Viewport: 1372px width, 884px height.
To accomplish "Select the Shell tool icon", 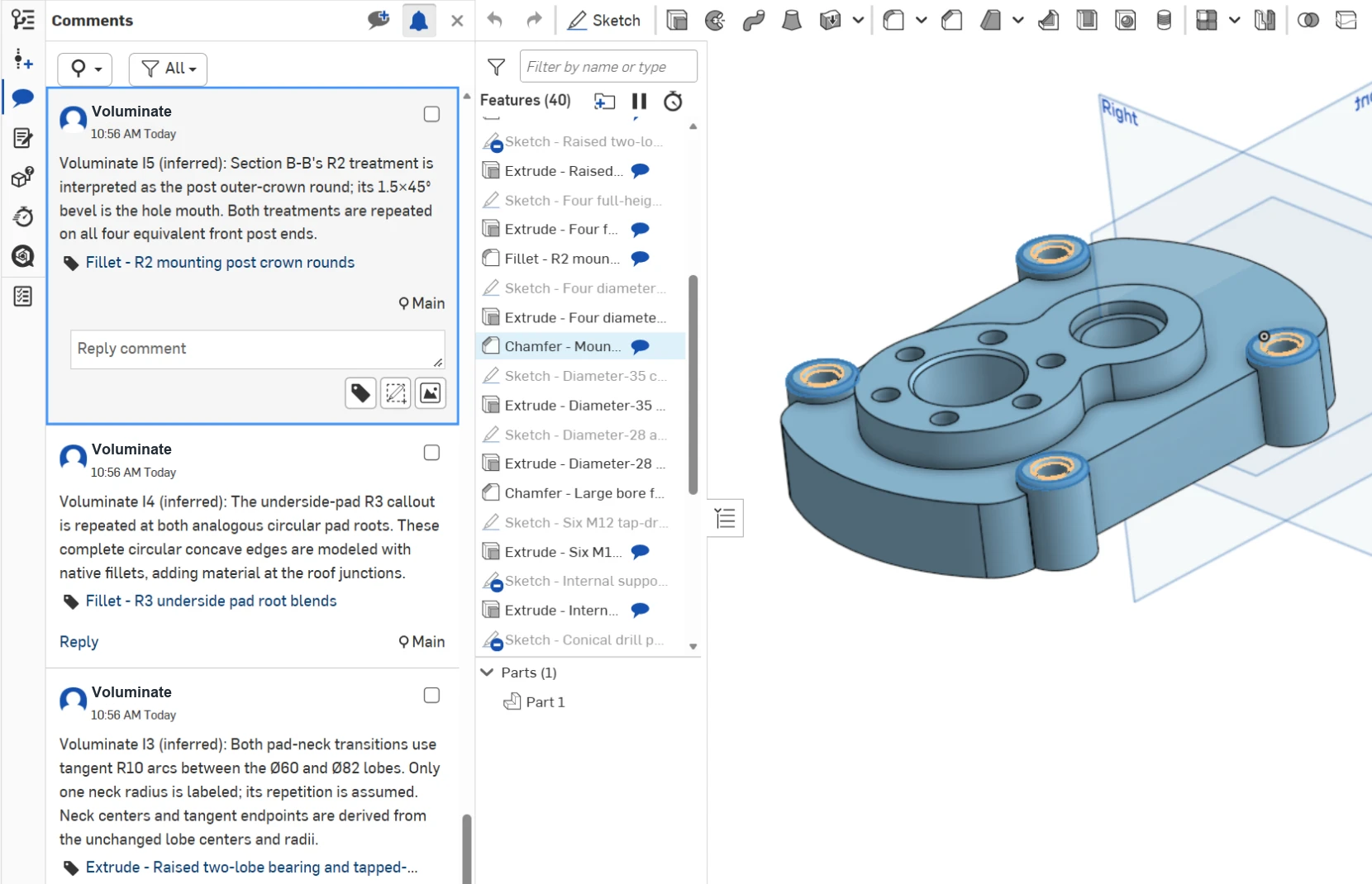I will (1087, 20).
